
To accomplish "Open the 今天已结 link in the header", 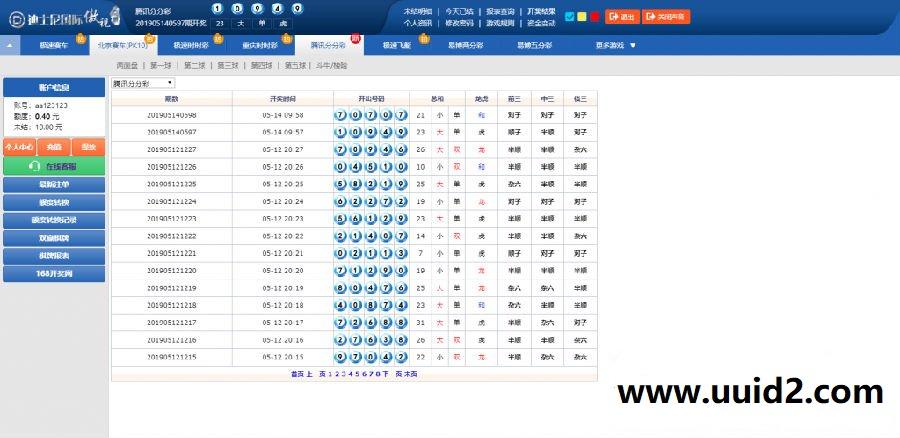I will 459,11.
